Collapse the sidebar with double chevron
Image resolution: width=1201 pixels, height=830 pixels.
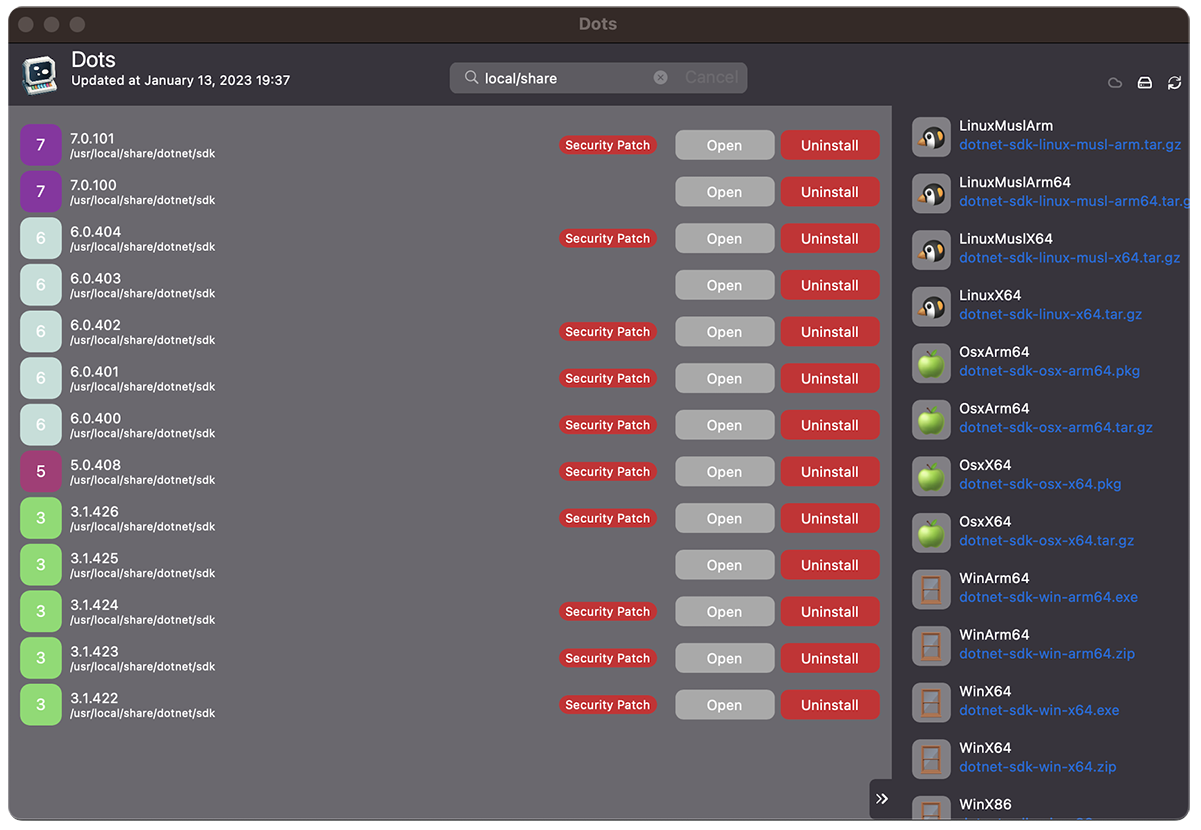click(882, 798)
